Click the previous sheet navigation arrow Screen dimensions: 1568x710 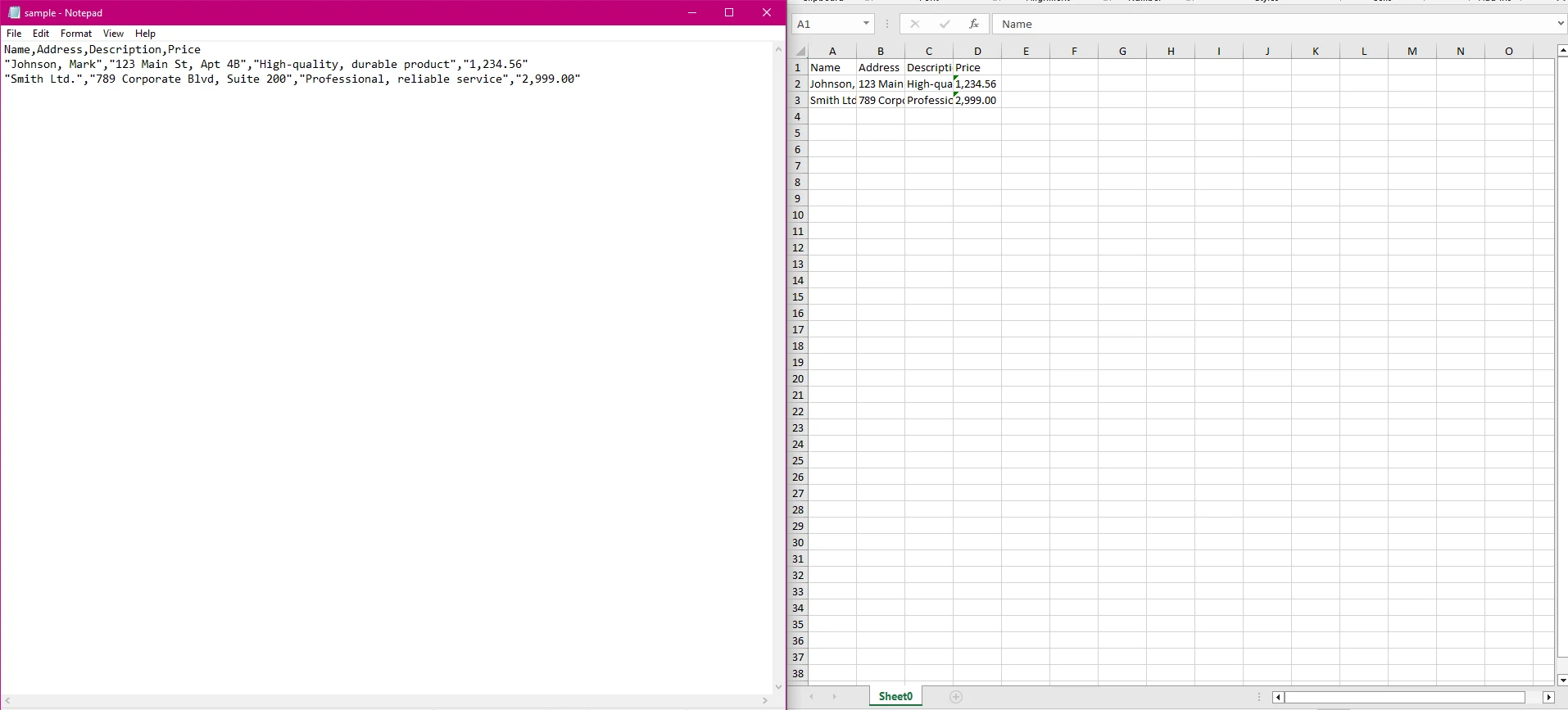pyautogui.click(x=812, y=697)
